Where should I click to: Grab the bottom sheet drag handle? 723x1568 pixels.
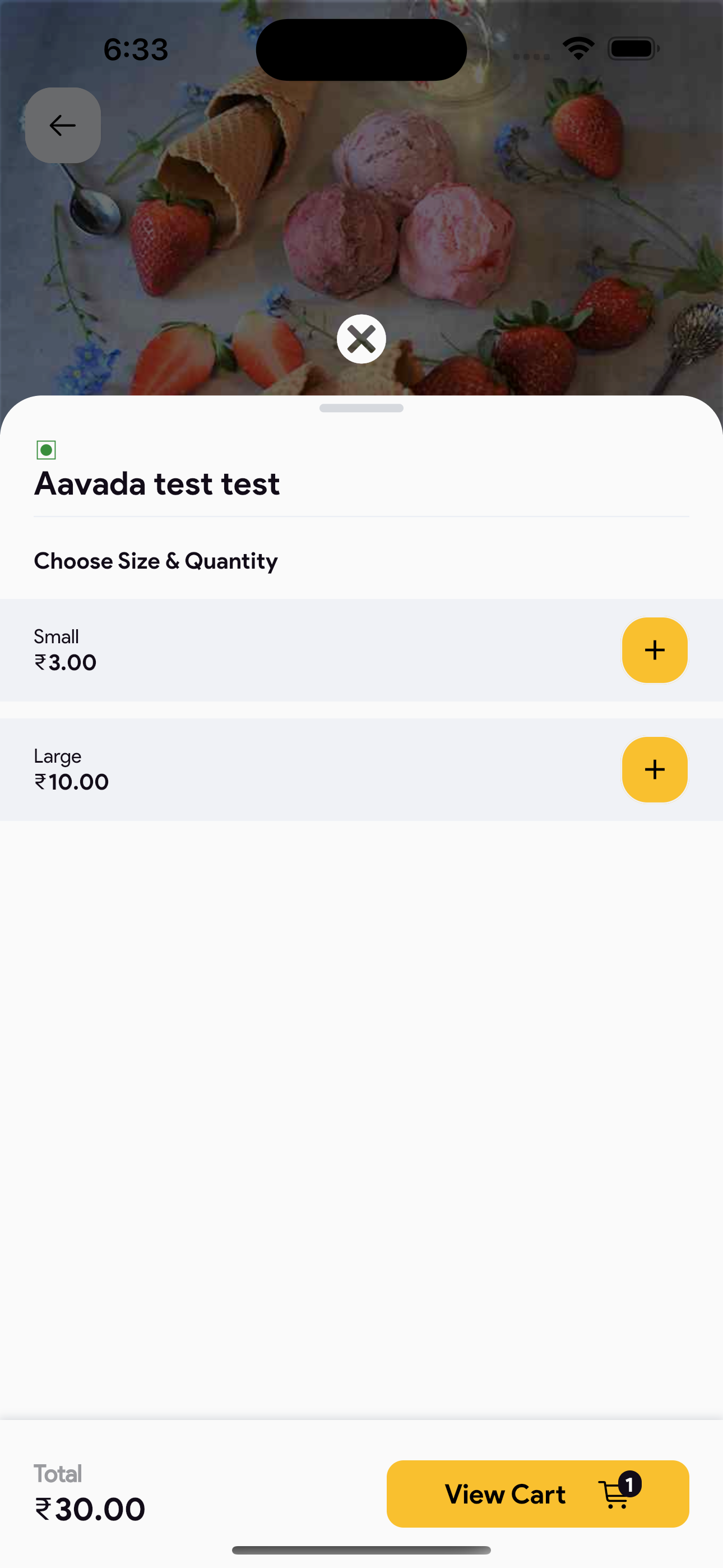click(x=361, y=408)
